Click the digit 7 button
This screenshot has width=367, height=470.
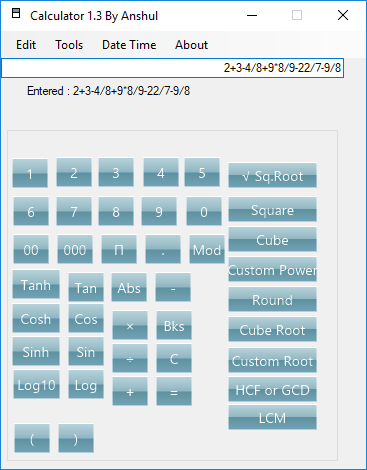coord(74,211)
